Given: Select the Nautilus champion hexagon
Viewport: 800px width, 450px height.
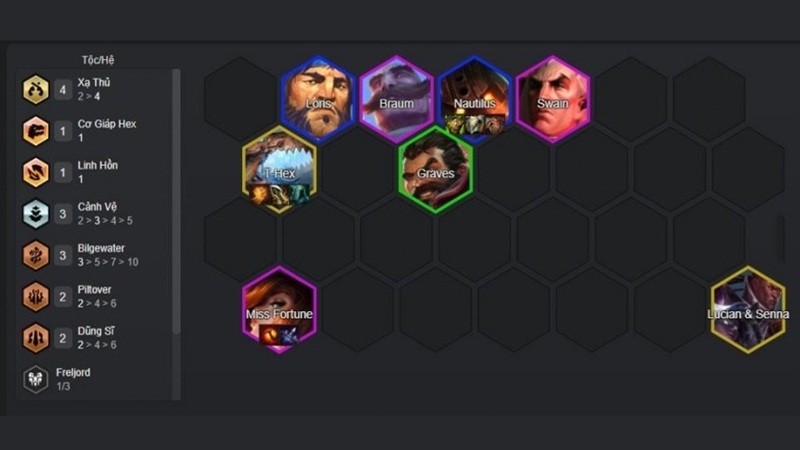Looking at the screenshot, I should (474, 99).
